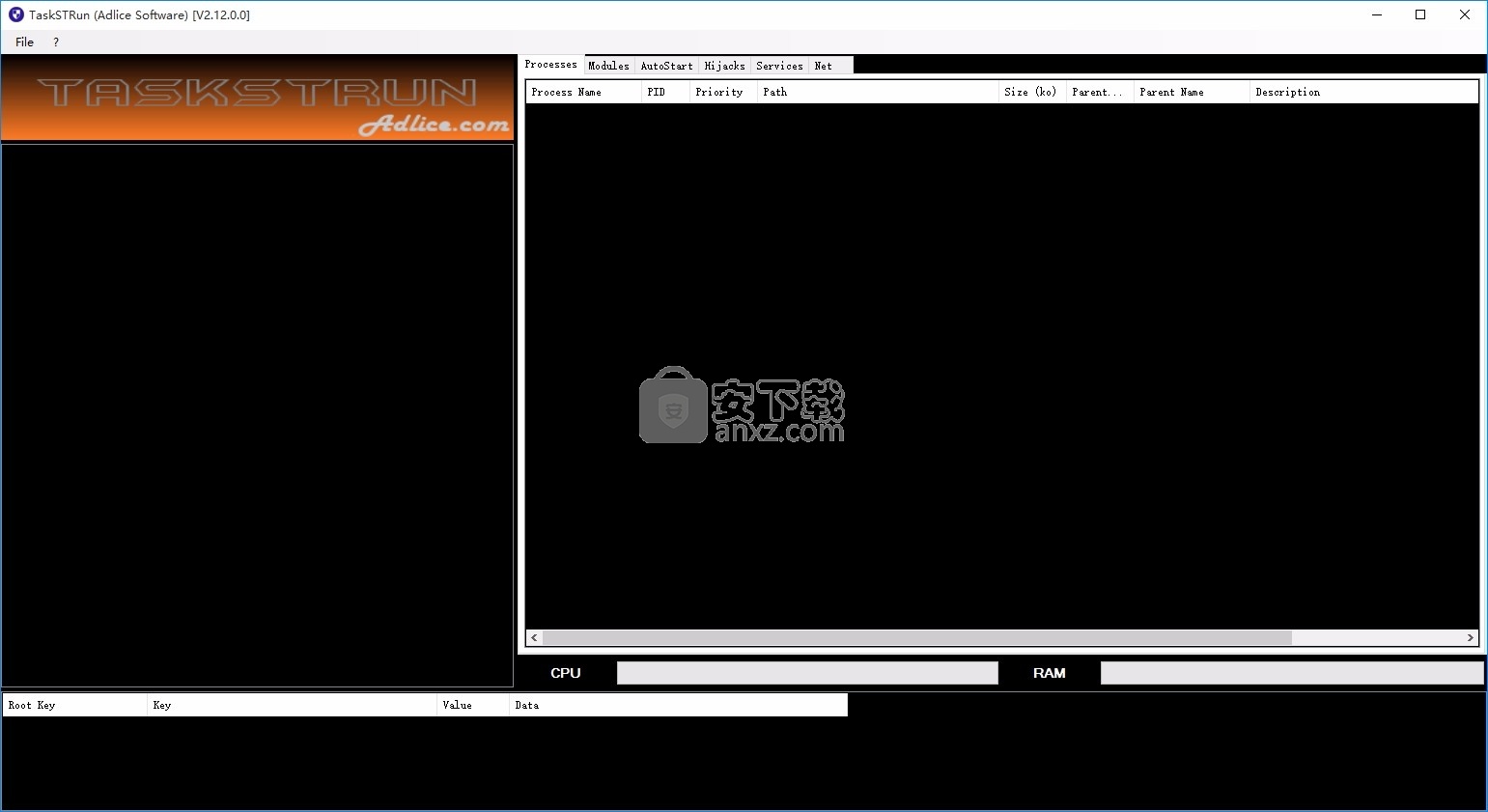Close the TaskSTRun window
1488x812 pixels.
pos(1465,14)
